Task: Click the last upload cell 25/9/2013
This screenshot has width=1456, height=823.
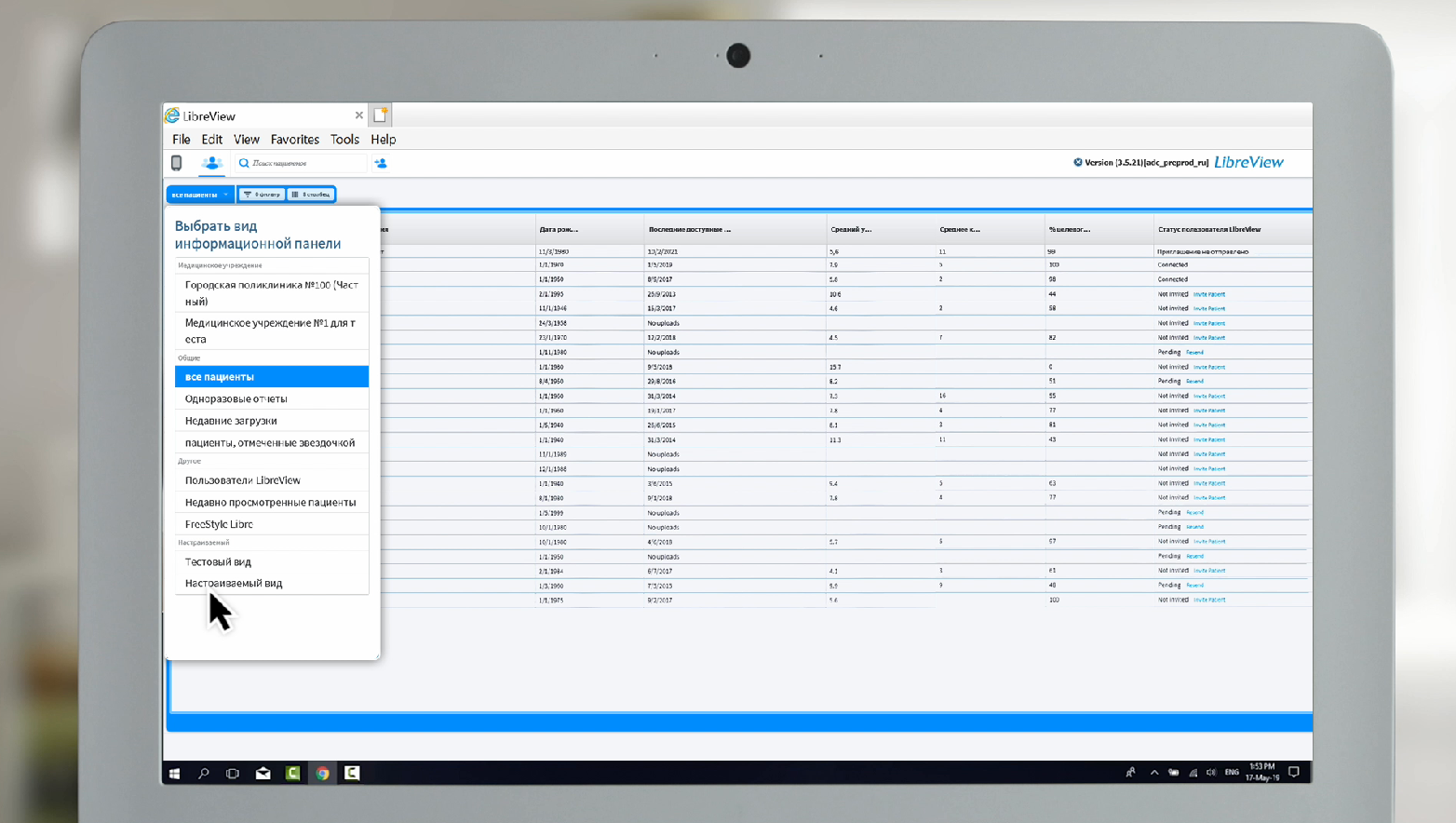Action: (661, 294)
